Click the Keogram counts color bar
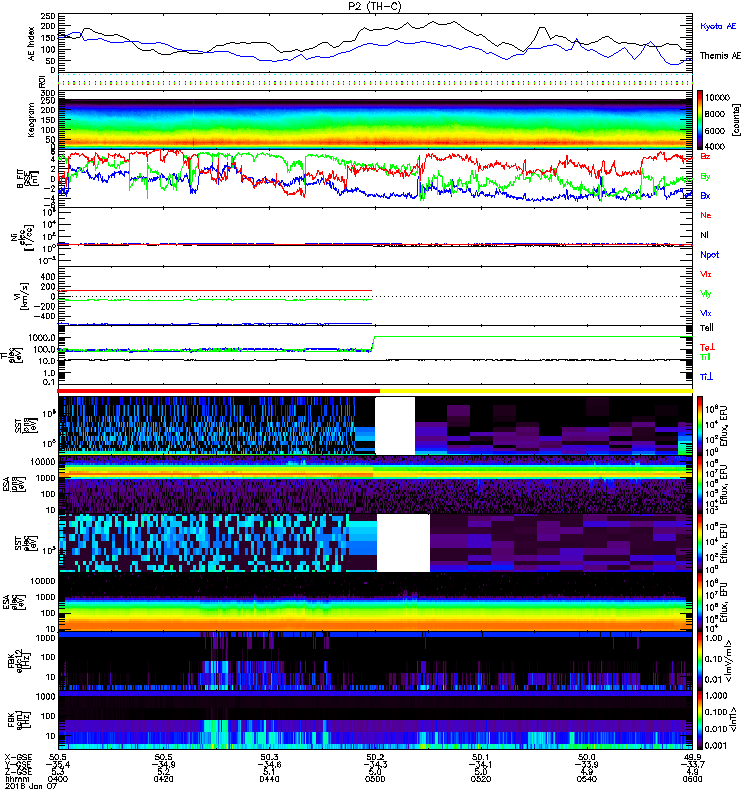Image resolution: width=750 pixels, height=800 pixels. [699, 120]
